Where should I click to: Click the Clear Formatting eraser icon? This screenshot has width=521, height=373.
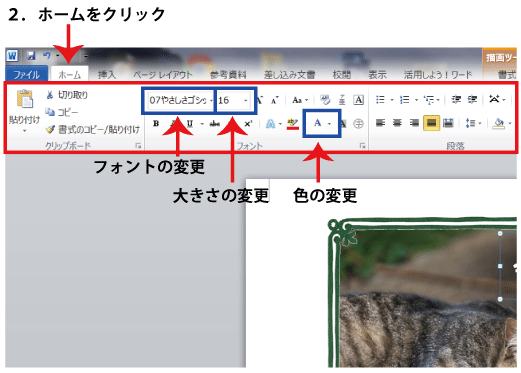tap(325, 100)
